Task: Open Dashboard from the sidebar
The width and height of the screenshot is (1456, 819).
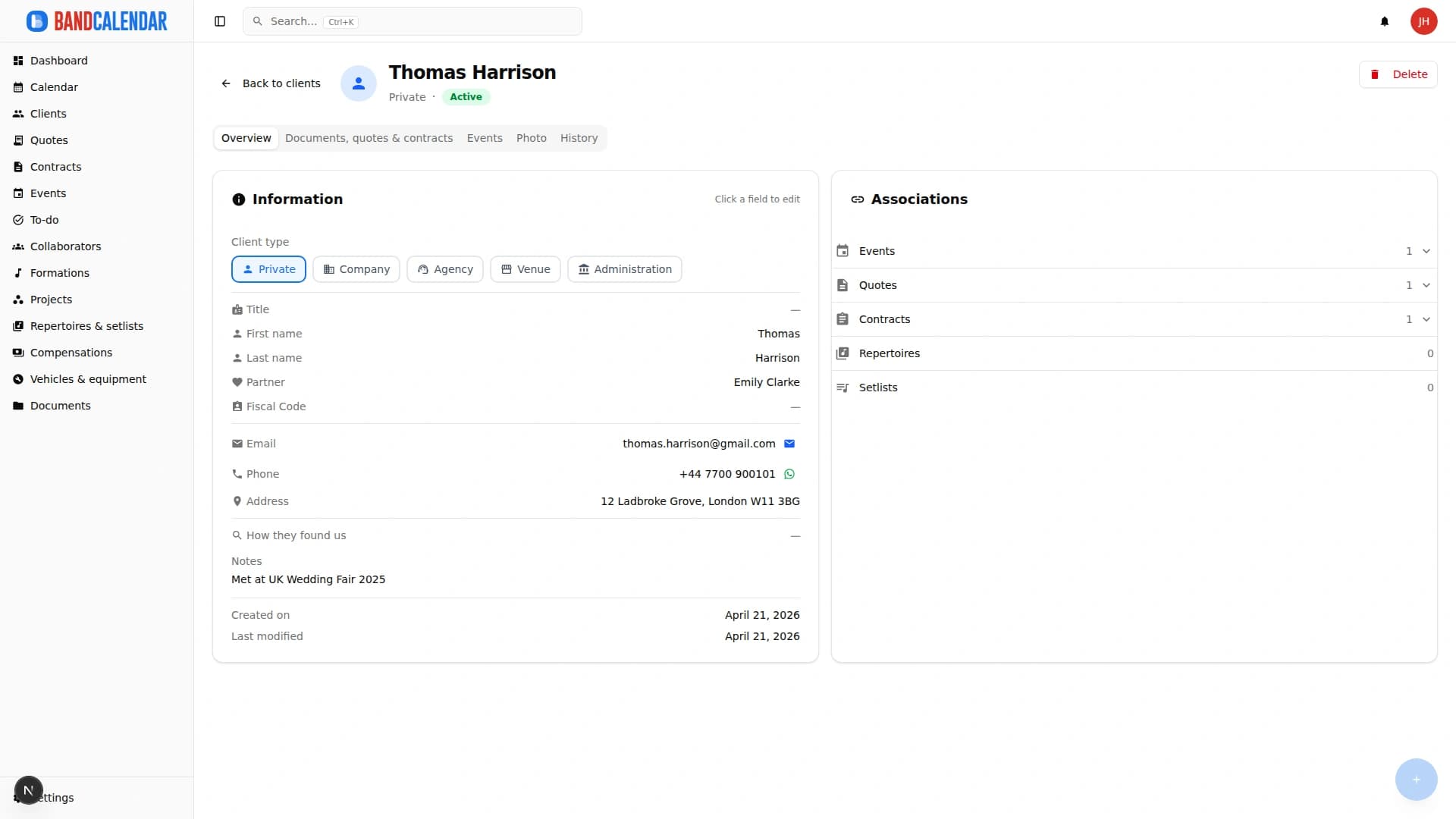Action: [97, 61]
